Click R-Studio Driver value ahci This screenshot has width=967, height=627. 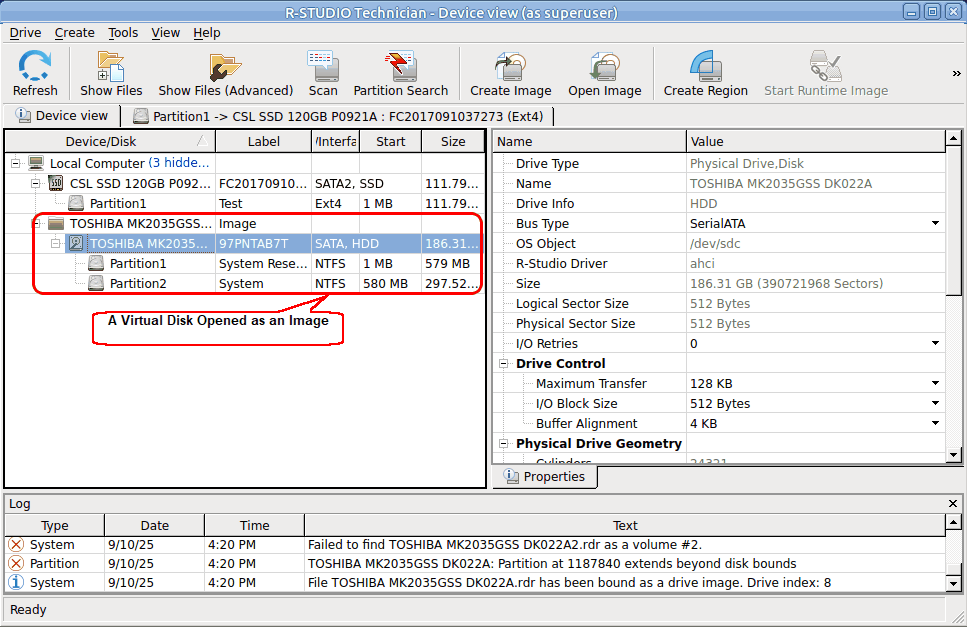(702, 263)
